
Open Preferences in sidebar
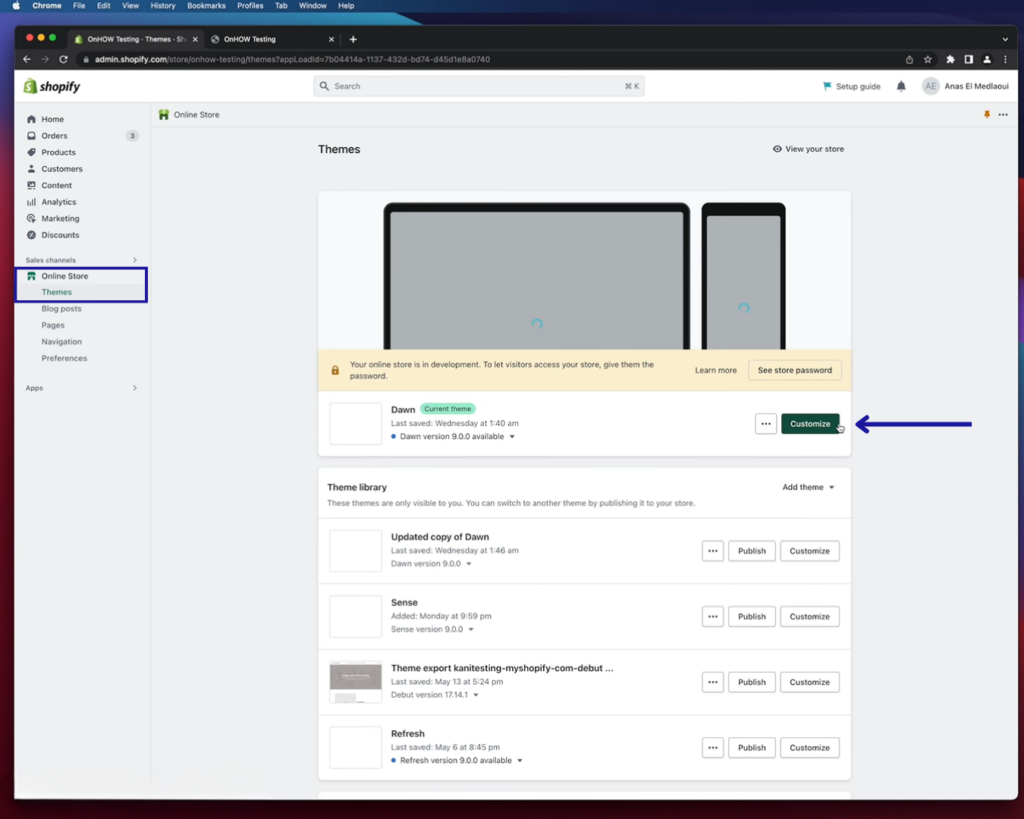(64, 358)
